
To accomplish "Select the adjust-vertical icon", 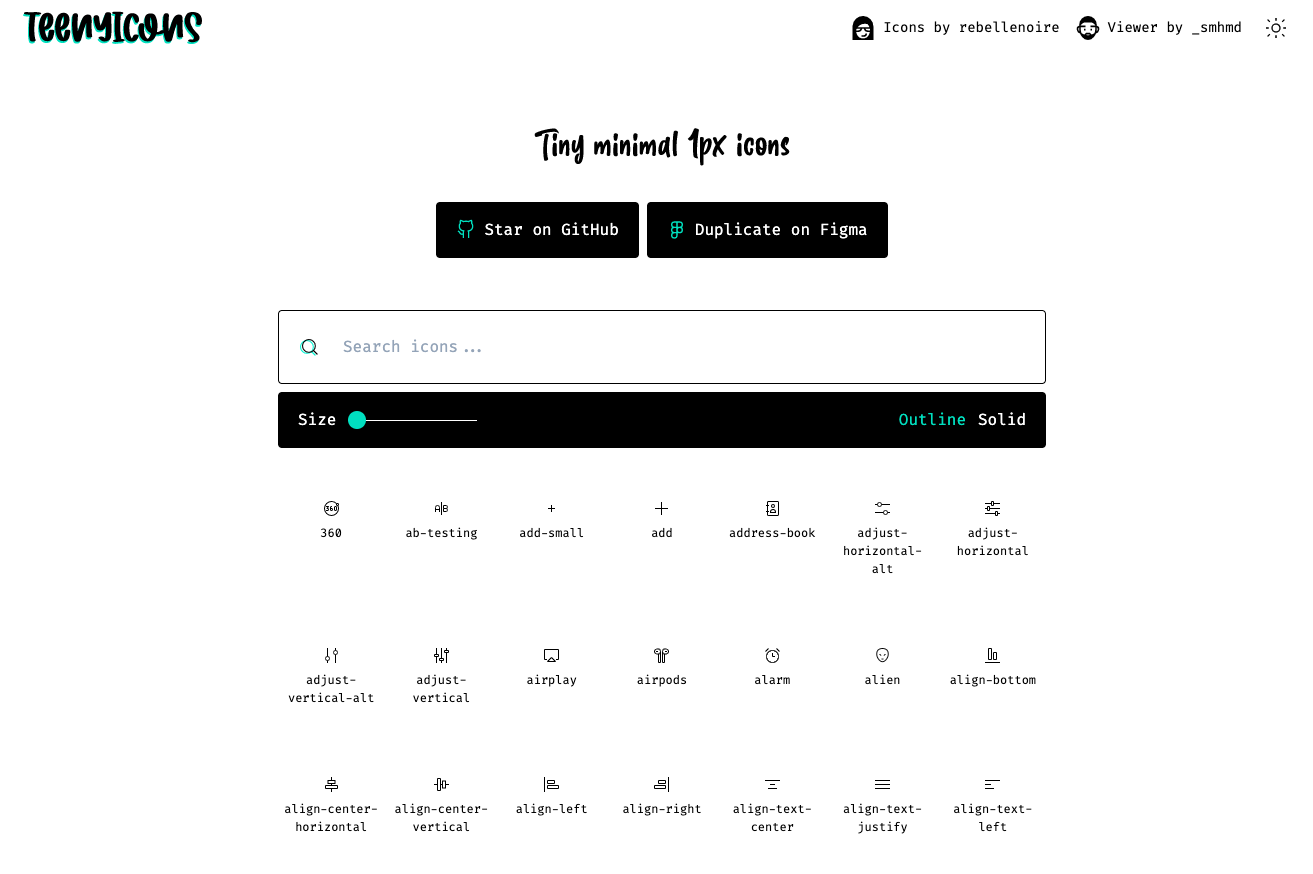I will (441, 656).
